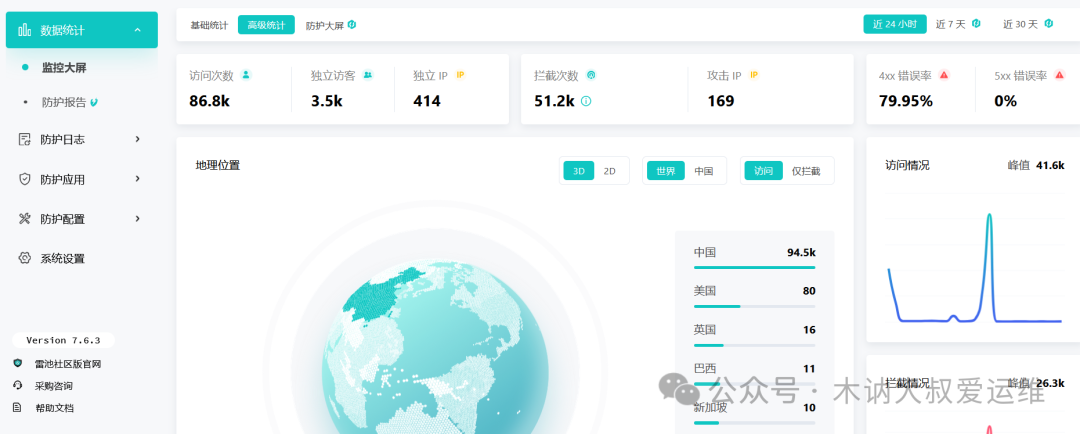Click the 系统设置 gear icon

[25, 258]
